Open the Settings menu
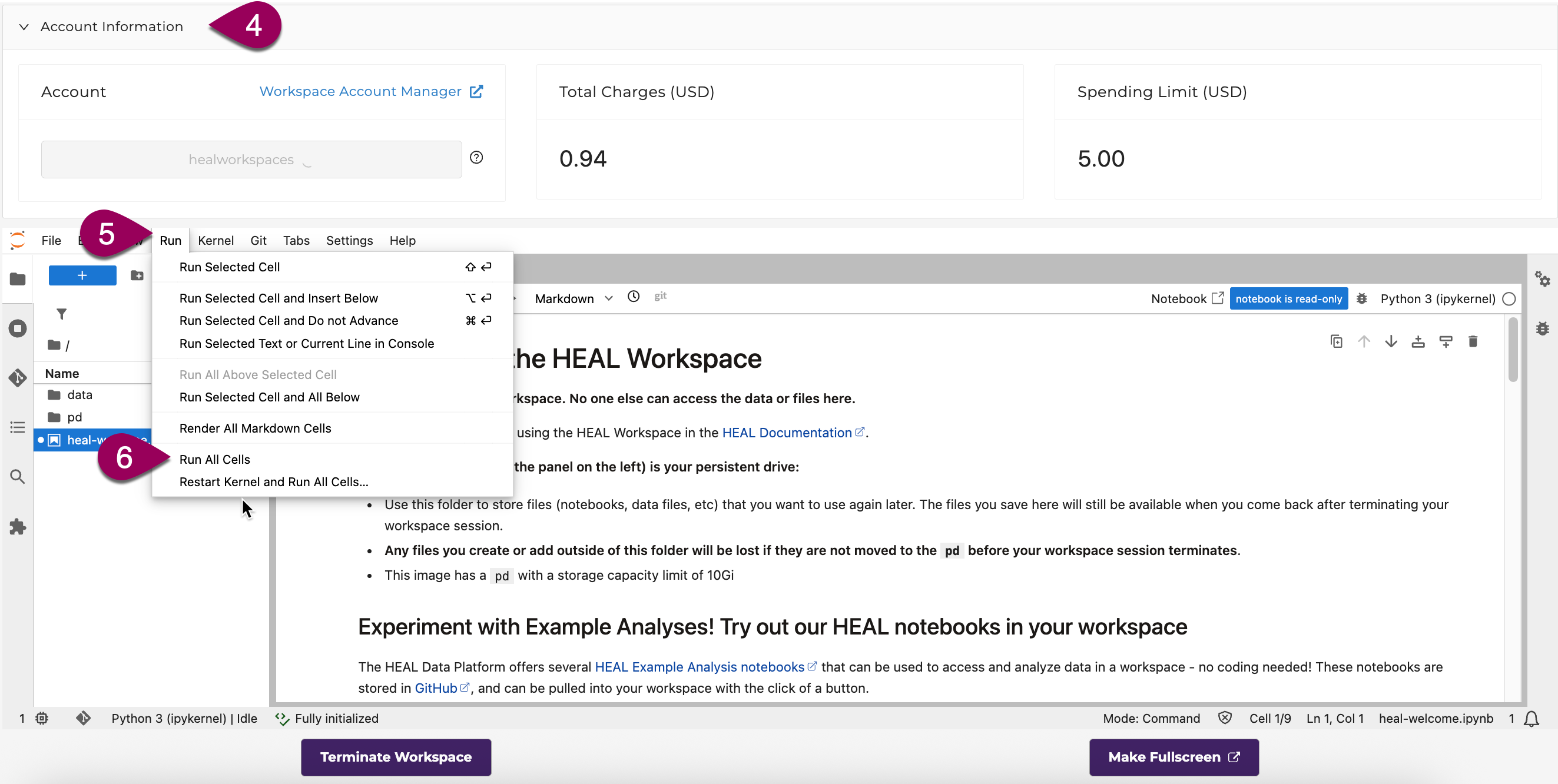This screenshot has height=784, width=1558. pos(349,241)
